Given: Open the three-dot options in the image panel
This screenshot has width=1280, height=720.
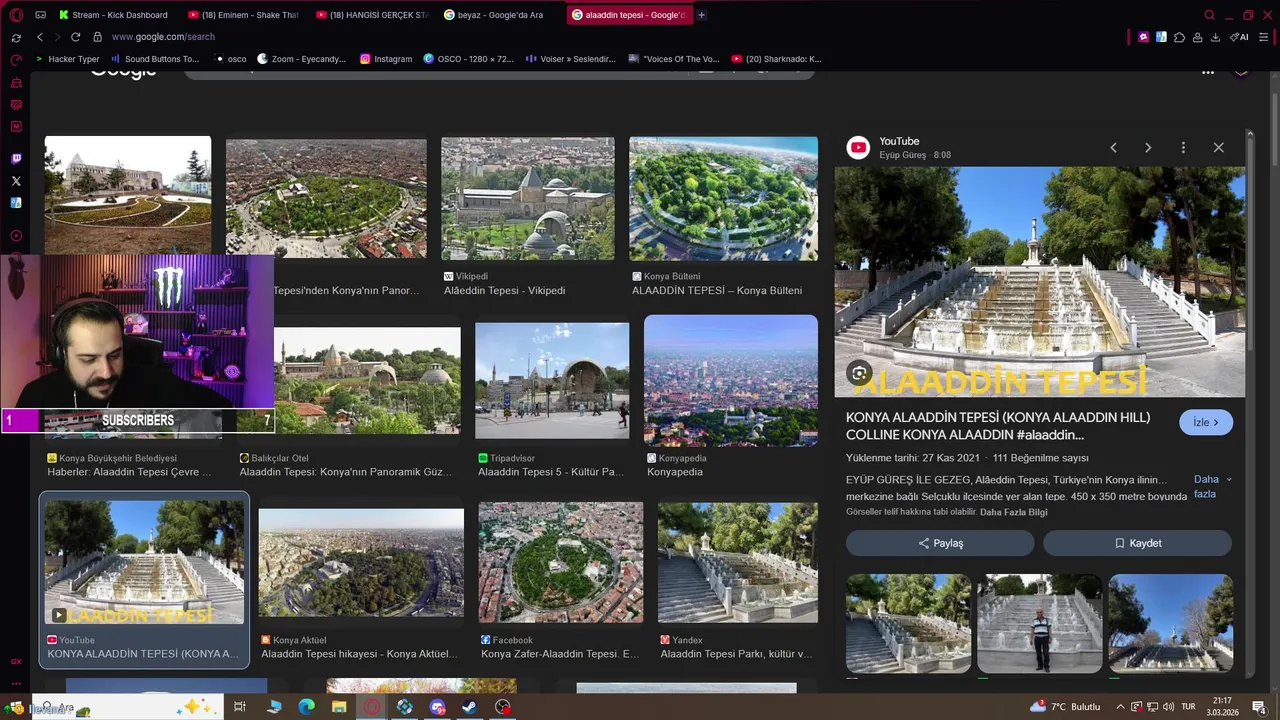Looking at the screenshot, I should 1183,148.
